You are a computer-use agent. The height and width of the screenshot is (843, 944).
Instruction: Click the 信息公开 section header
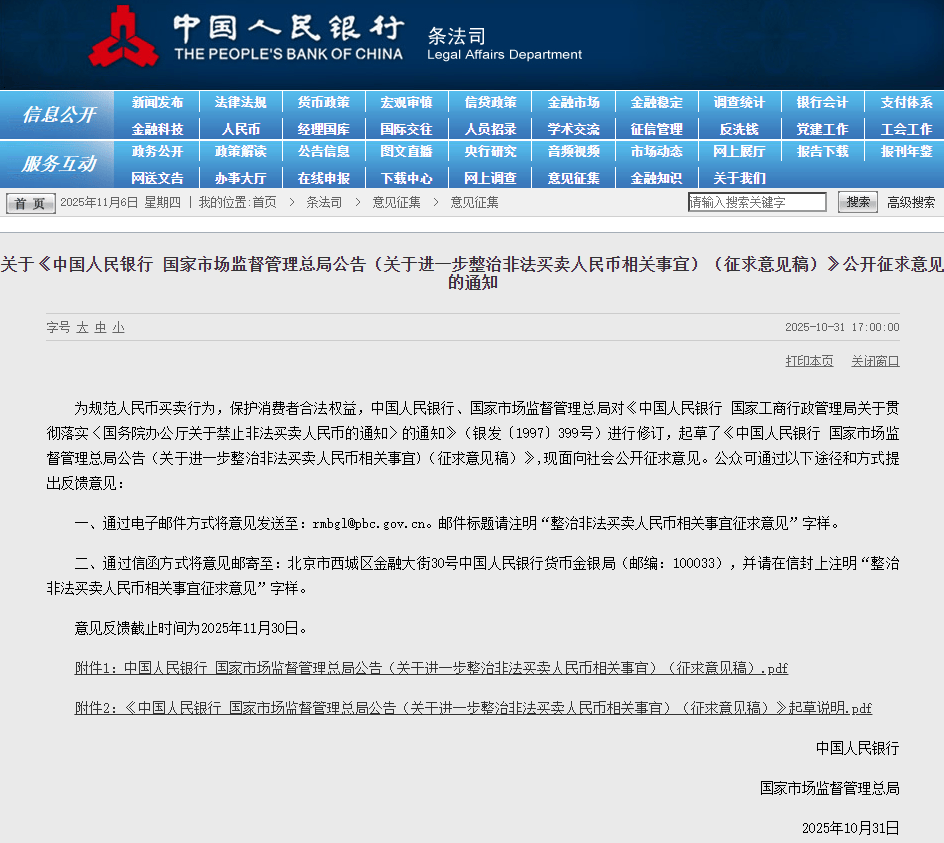58,115
